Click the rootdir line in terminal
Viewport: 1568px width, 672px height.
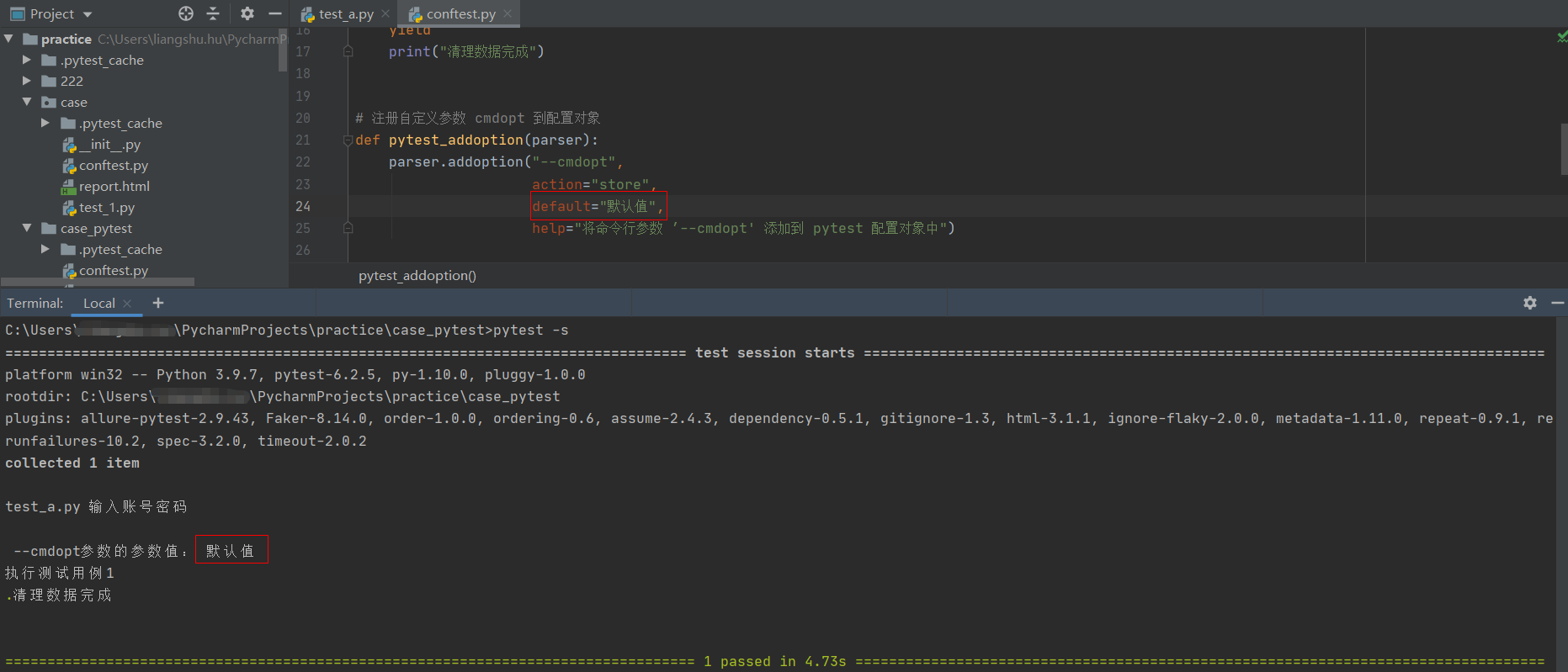[x=282, y=396]
